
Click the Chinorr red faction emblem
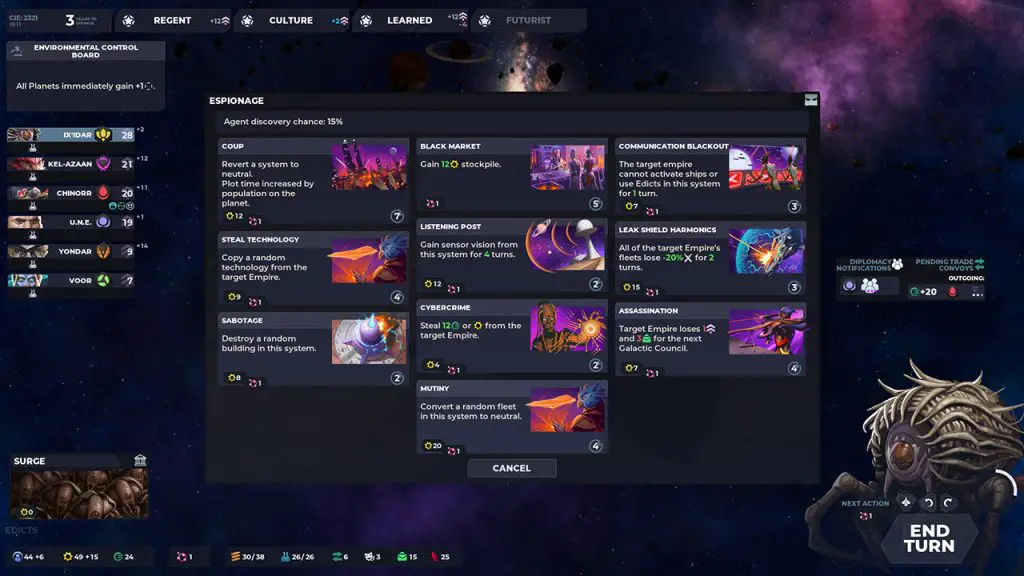103,193
